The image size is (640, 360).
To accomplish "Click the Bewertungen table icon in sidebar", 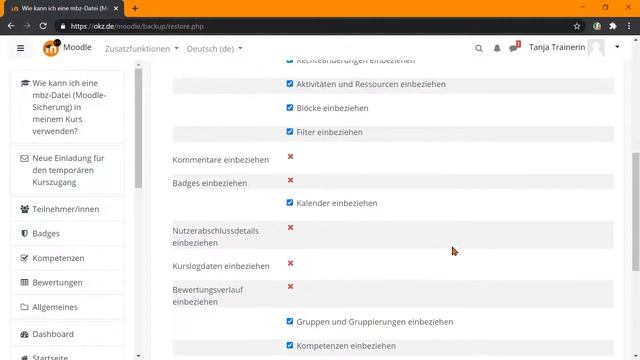I will click(24, 282).
